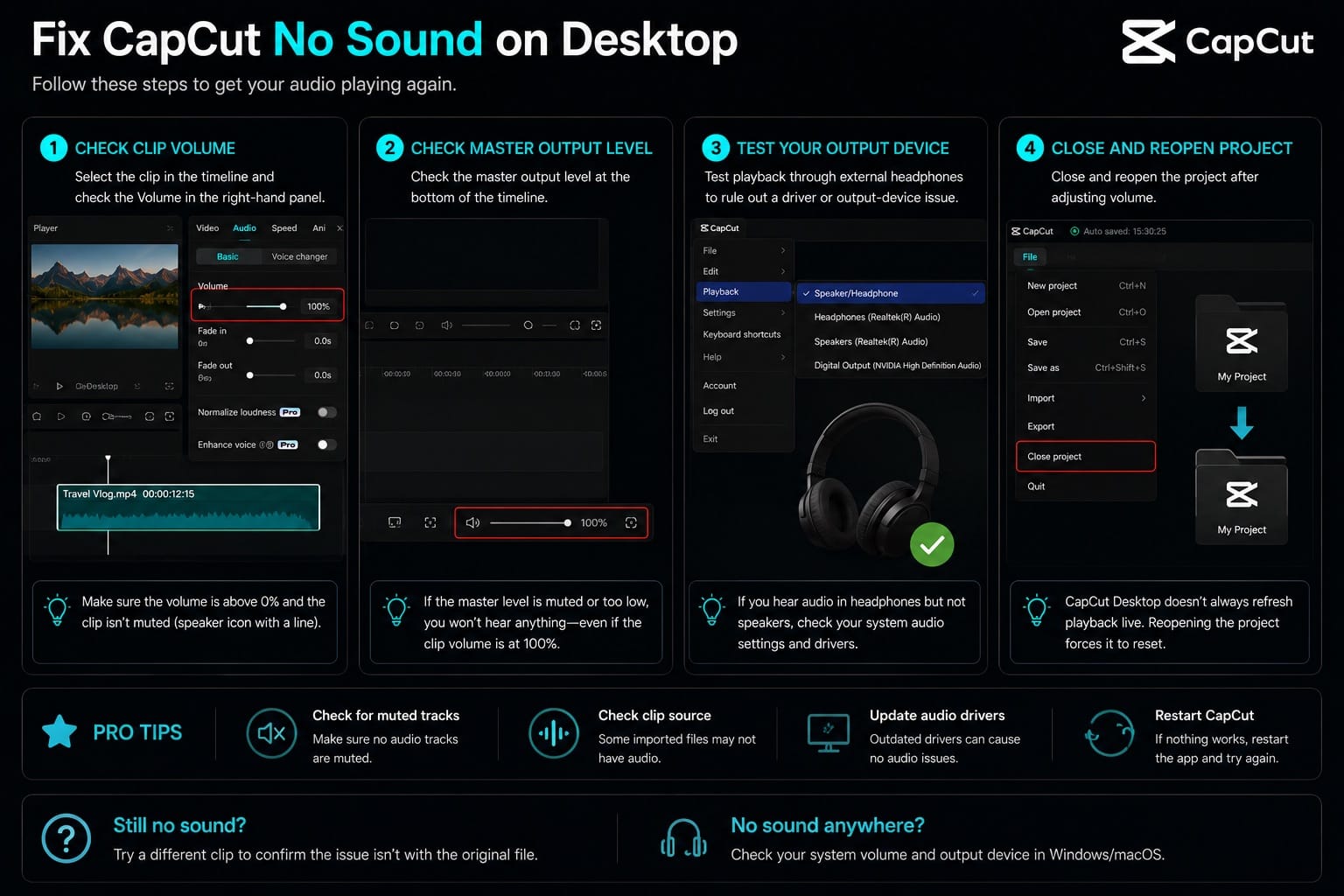This screenshot has height=896, width=1344.
Task: Choose Save as from File menu
Action: tap(1086, 367)
